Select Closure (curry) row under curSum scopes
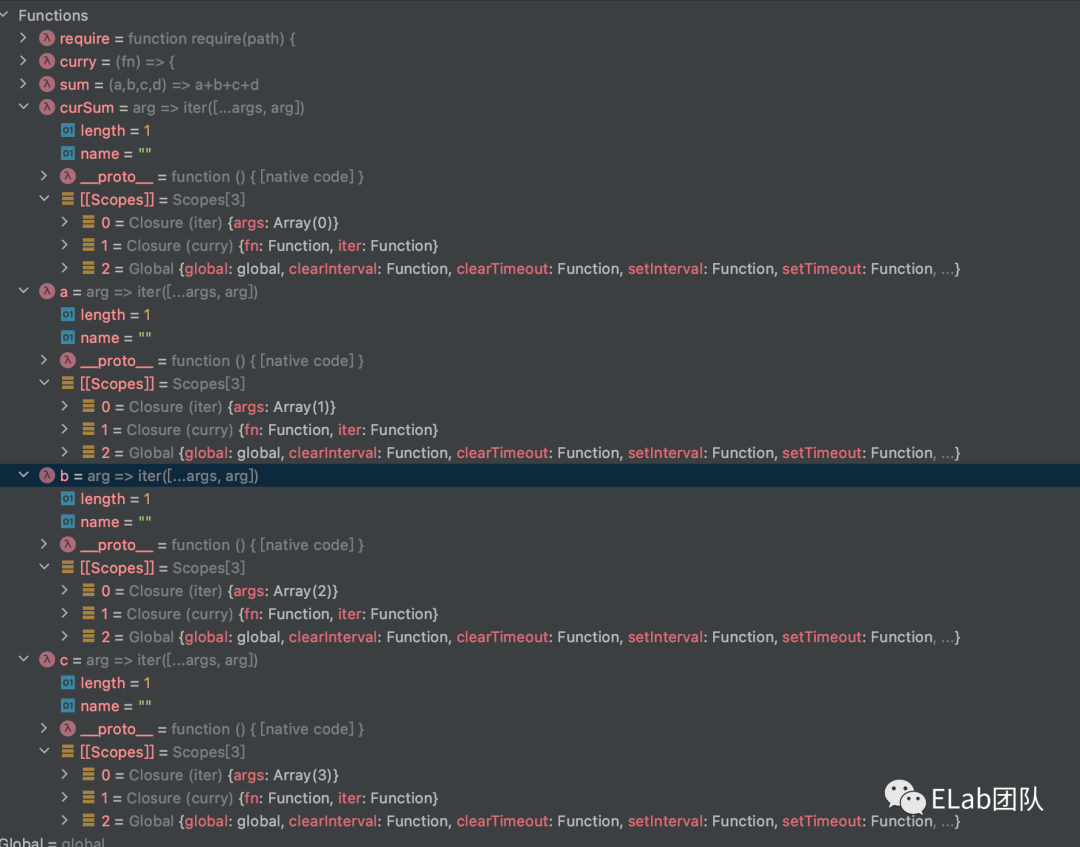Image resolution: width=1080 pixels, height=847 pixels. coord(540,246)
